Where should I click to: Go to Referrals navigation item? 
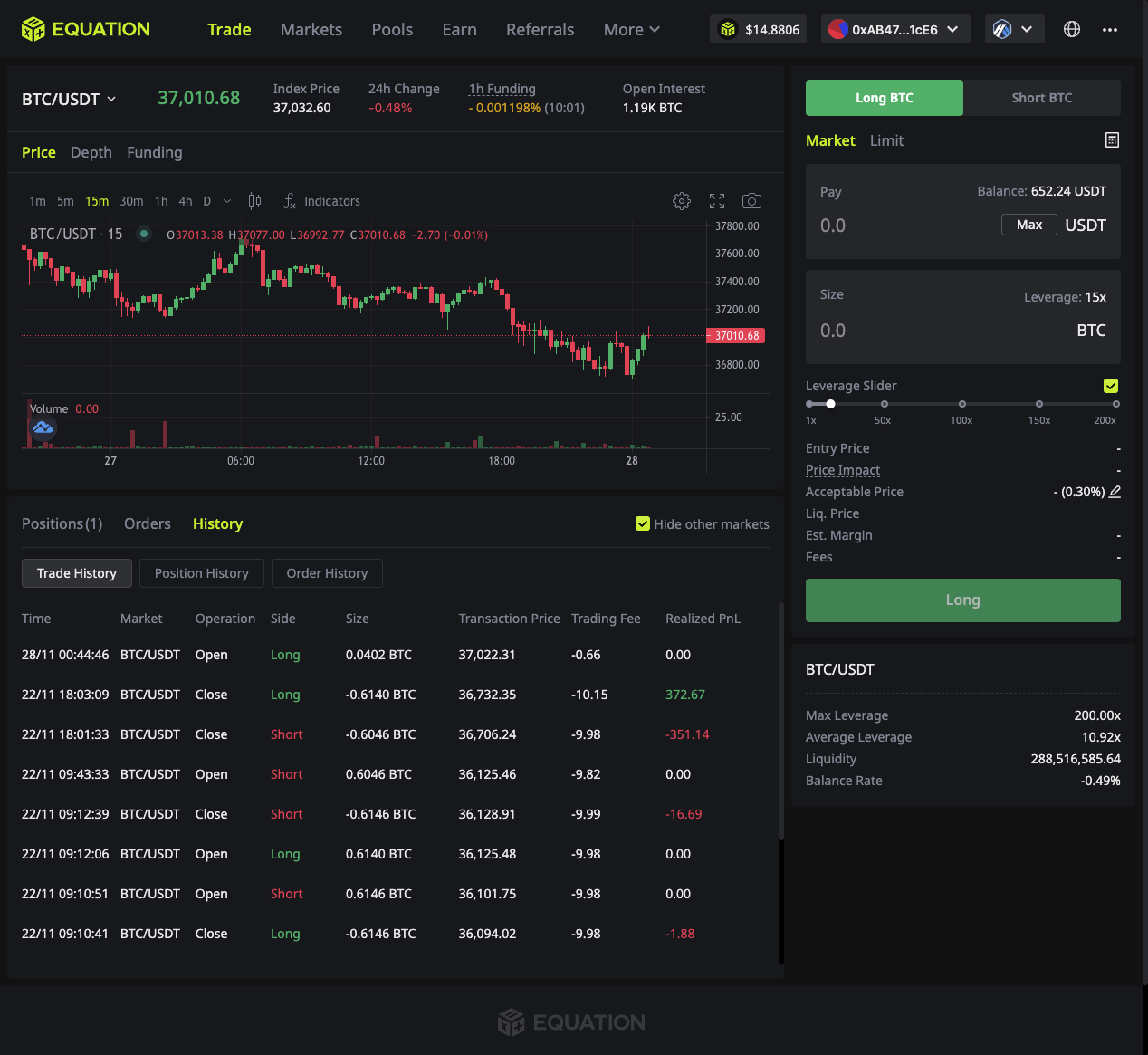click(540, 29)
